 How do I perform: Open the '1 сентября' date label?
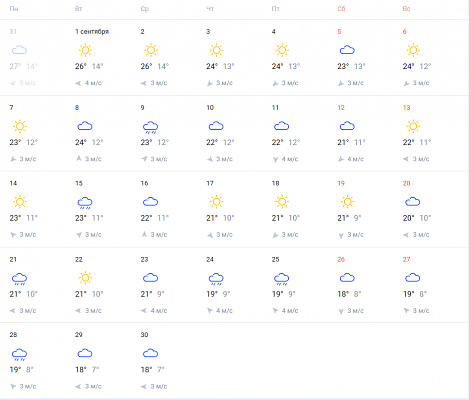coord(92,32)
